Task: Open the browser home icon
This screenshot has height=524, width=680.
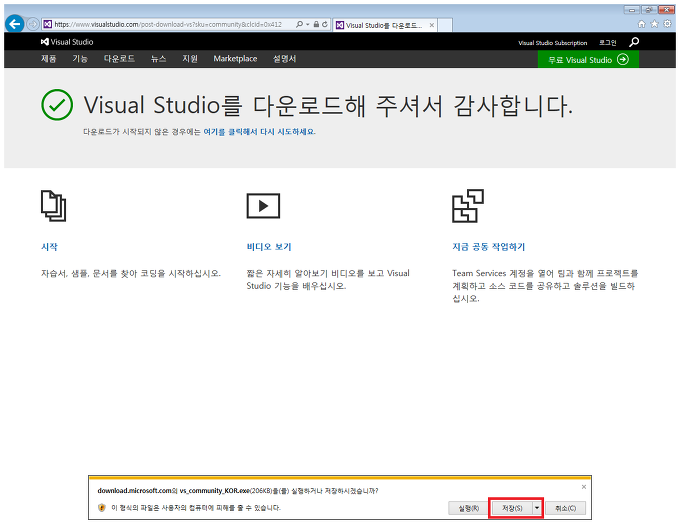Action: [x=641, y=24]
